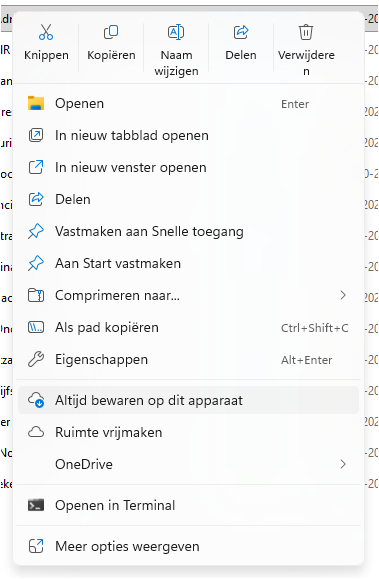Click the Verwijderen trash icon
The width and height of the screenshot is (379, 579).
coord(306,32)
